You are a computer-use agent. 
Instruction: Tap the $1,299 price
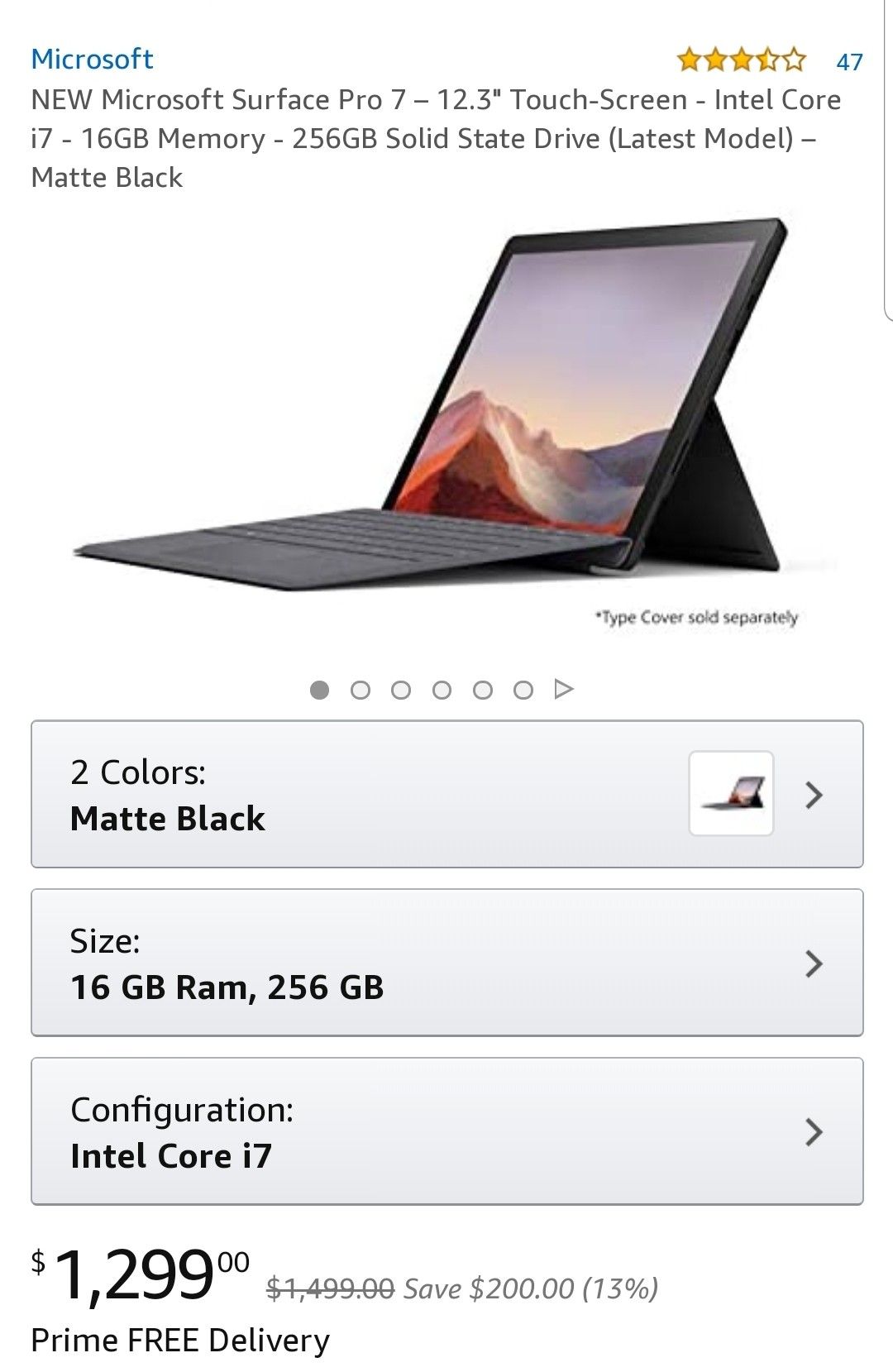(141, 1275)
